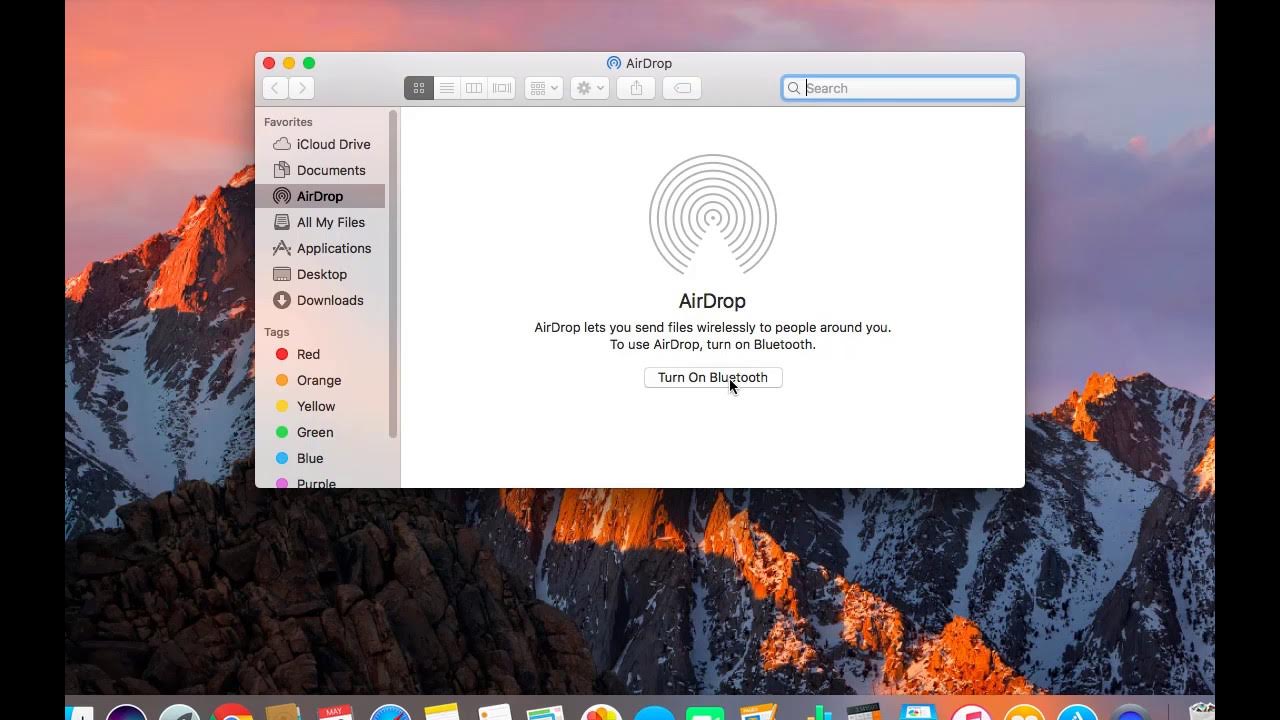Zoom the Finder window with green button
The image size is (1280, 720).
point(309,63)
